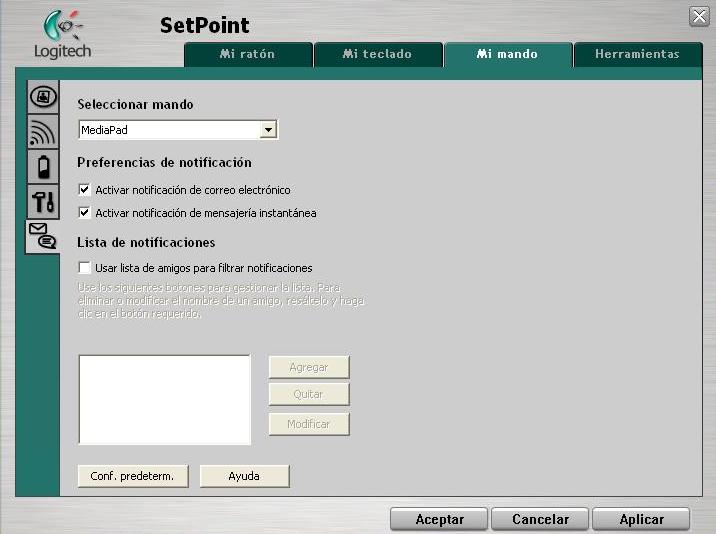Open the button settings sidebar icon

click(x=42, y=97)
